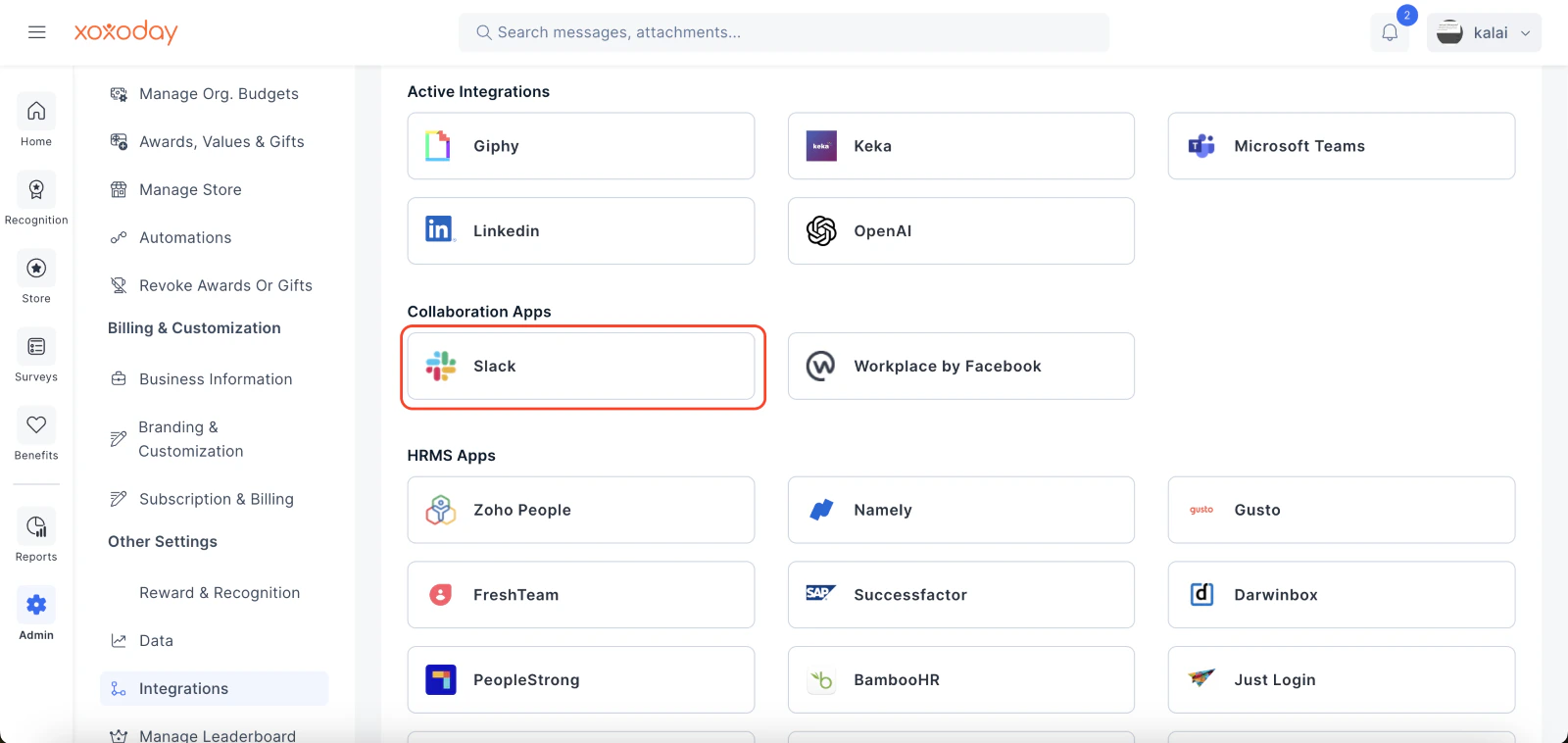Viewport: 1568px width, 743px height.
Task: Select Integrations menu item
Action: click(x=214, y=688)
